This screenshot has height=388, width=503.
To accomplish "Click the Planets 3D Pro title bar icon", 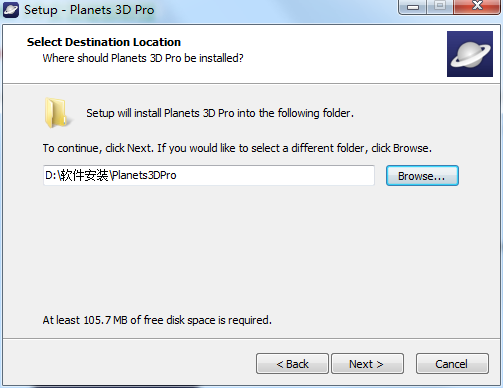I will (x=11, y=10).
